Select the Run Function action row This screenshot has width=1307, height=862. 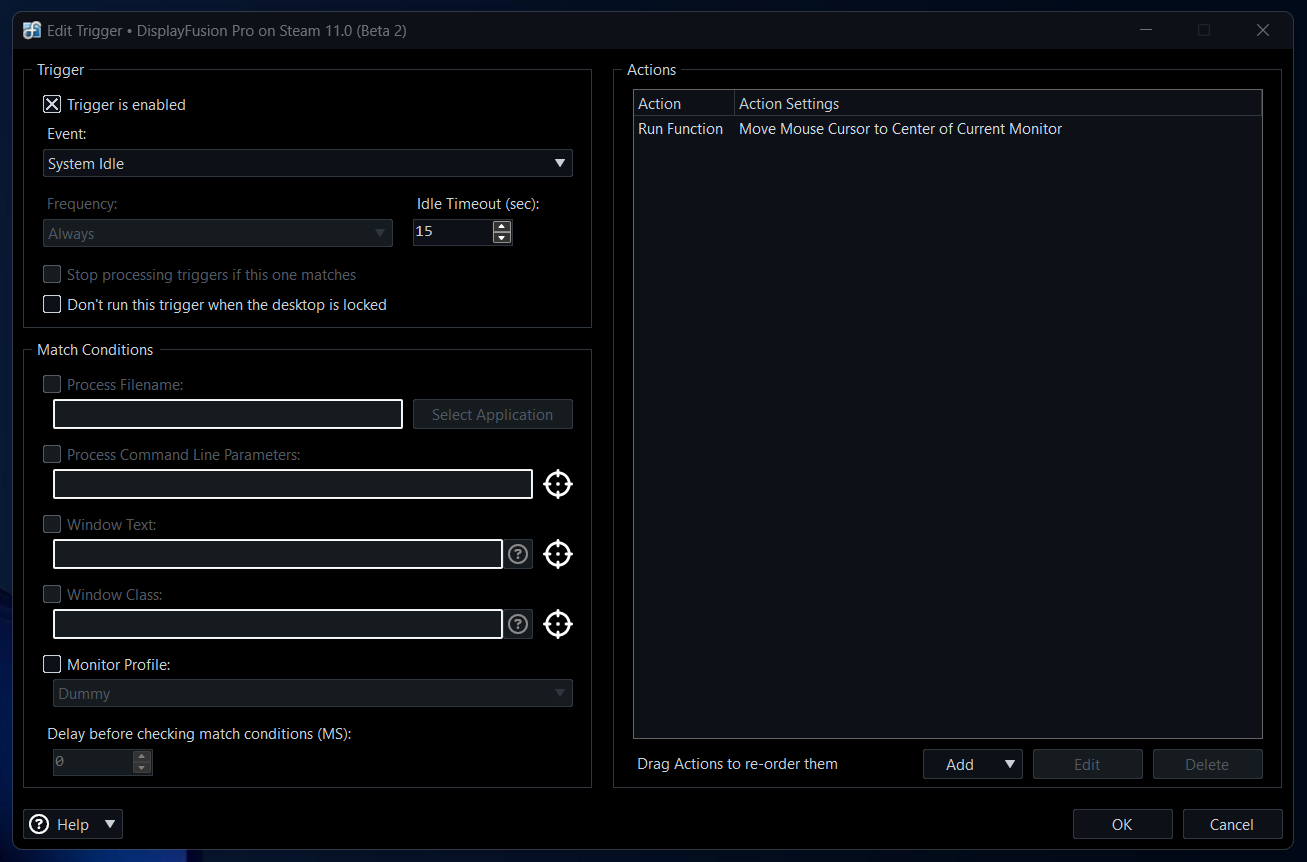point(948,129)
